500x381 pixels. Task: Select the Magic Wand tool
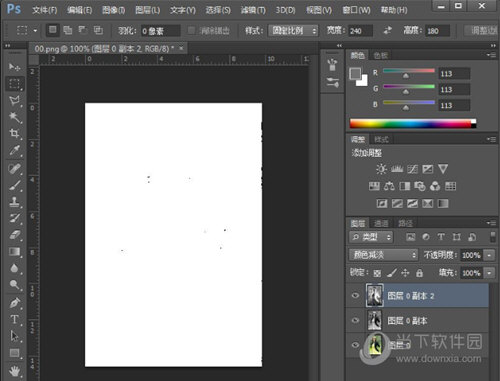(14, 117)
